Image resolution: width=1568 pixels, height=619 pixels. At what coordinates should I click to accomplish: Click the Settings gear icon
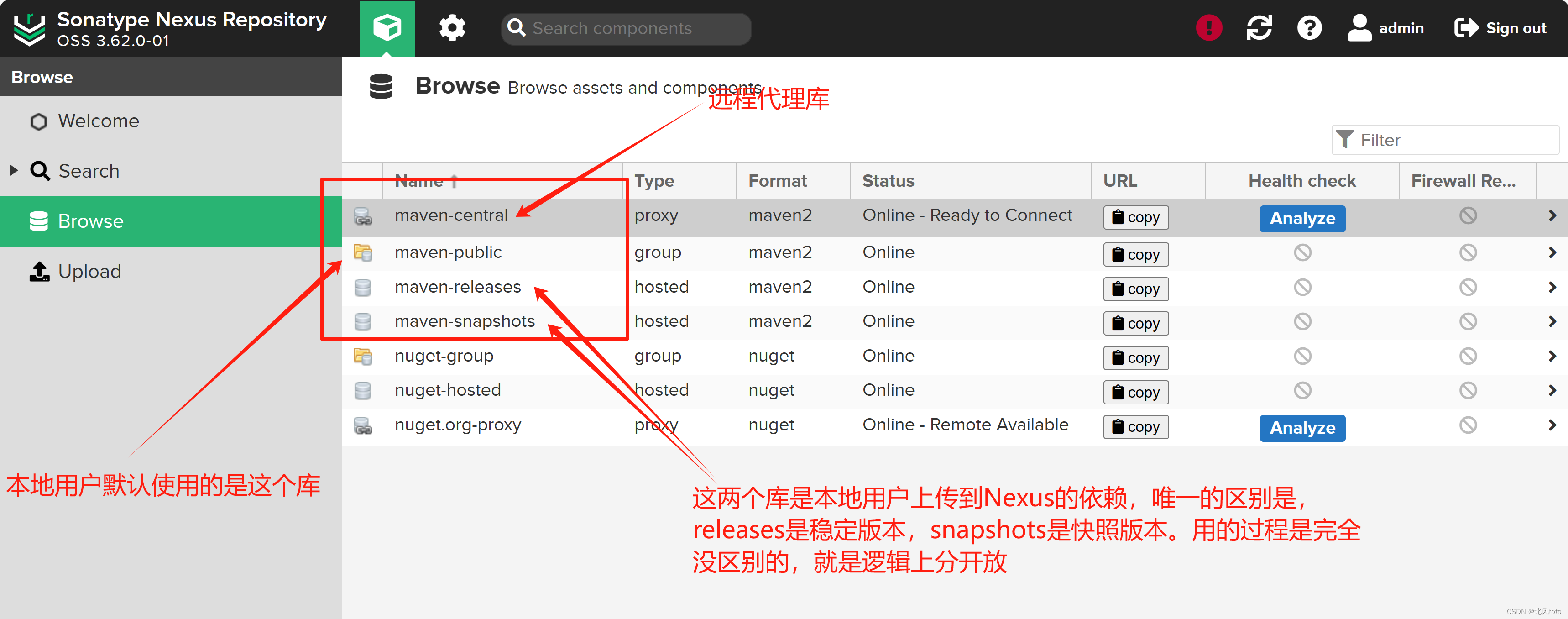(x=451, y=27)
